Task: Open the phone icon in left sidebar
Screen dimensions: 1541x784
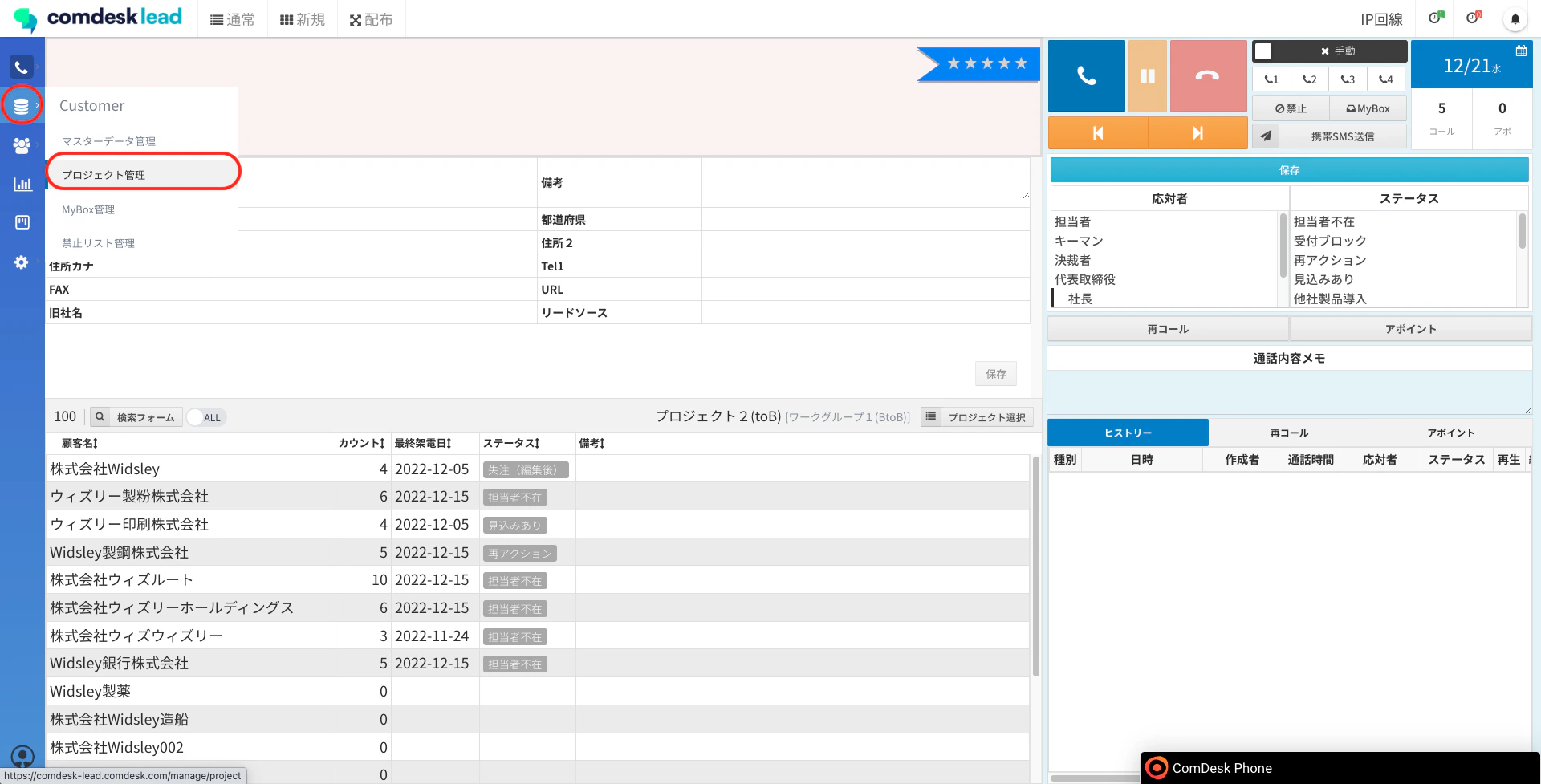Action: pyautogui.click(x=22, y=67)
